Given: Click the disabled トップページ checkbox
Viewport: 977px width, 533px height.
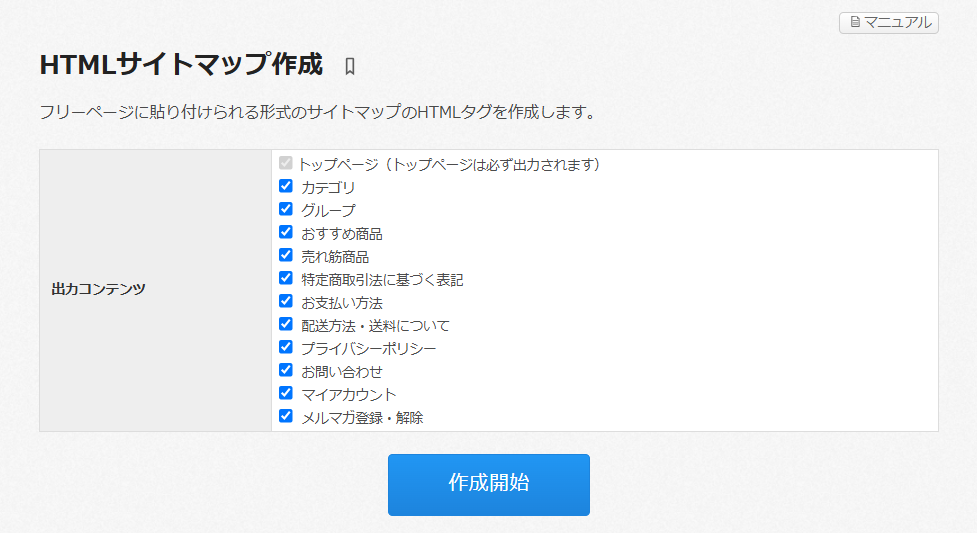Looking at the screenshot, I should [x=286, y=162].
